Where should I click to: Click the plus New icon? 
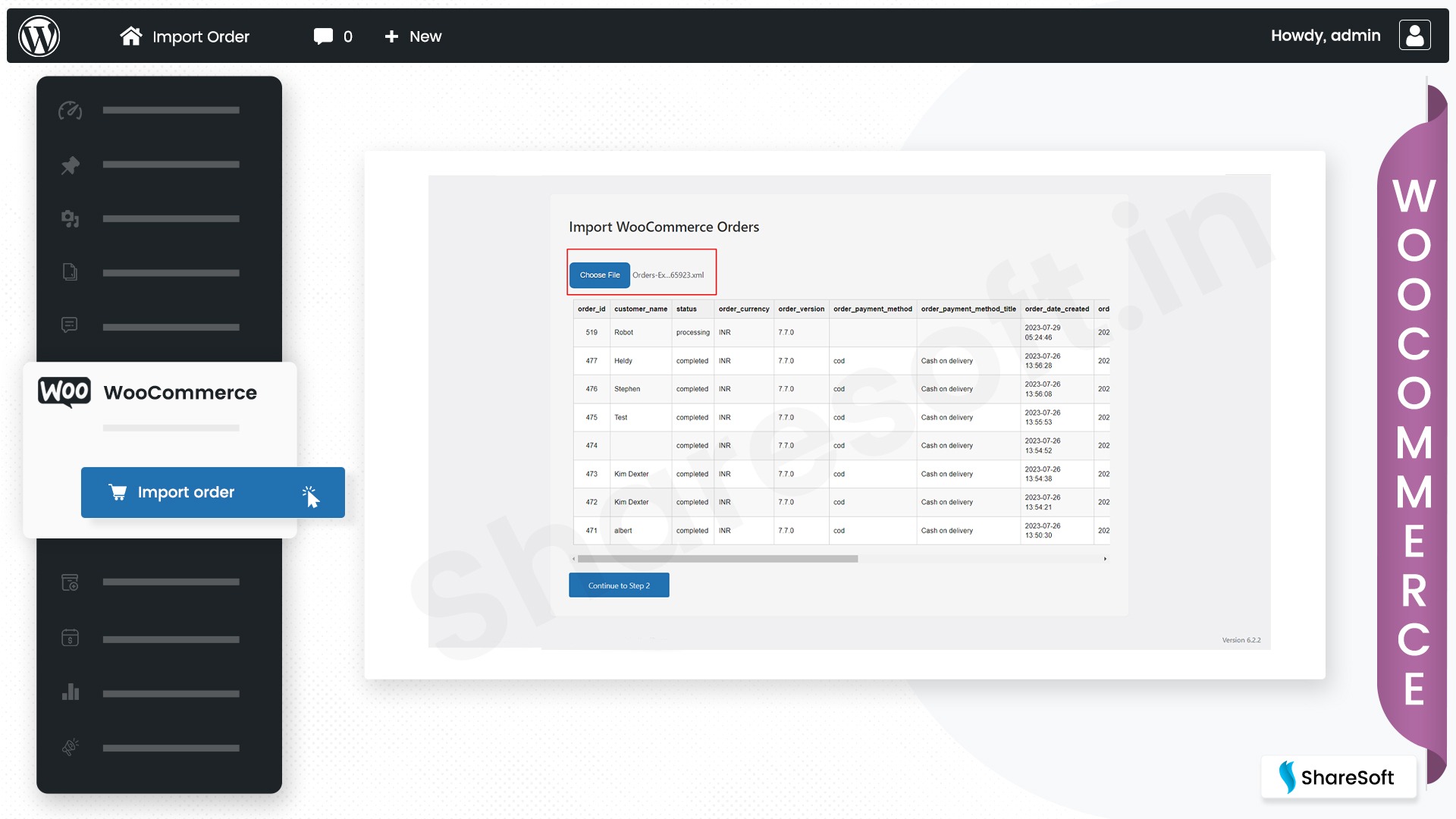(391, 36)
